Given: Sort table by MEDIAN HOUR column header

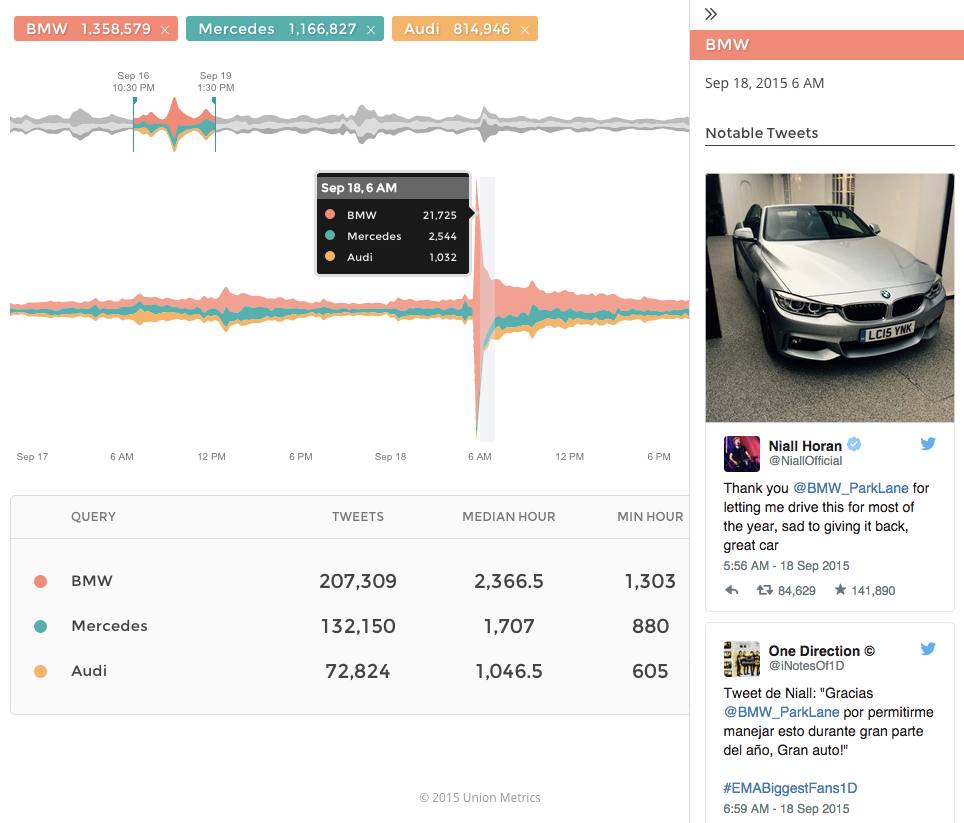Looking at the screenshot, I should click(x=508, y=517).
